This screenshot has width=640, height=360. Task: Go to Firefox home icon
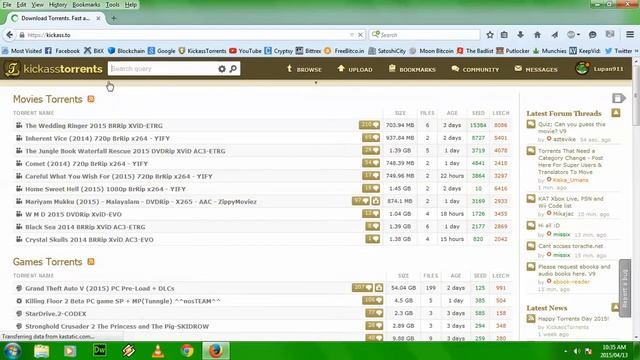pyautogui.click(x=538, y=35)
